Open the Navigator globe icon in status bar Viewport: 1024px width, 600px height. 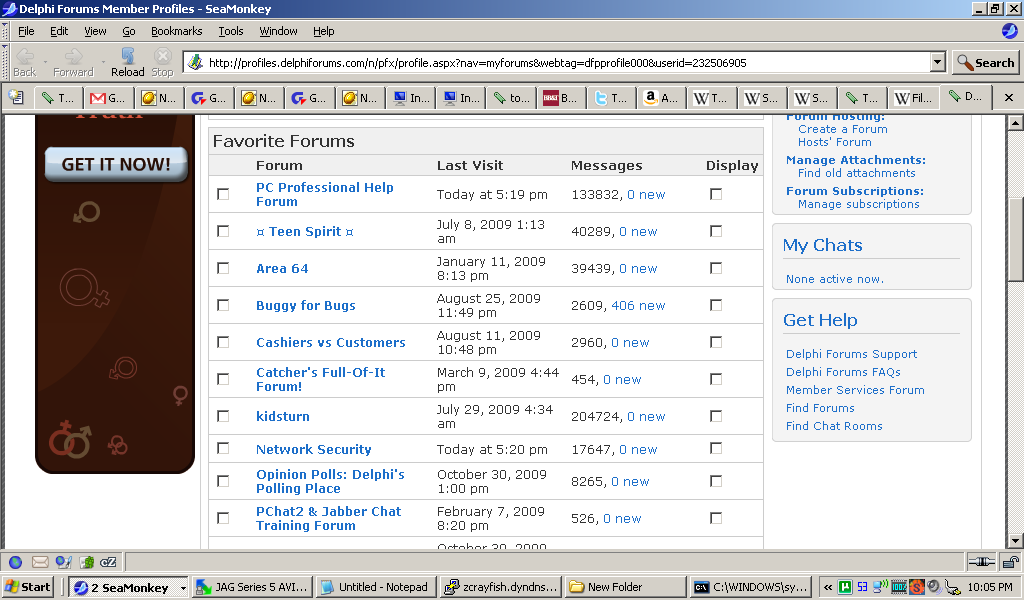(16, 562)
